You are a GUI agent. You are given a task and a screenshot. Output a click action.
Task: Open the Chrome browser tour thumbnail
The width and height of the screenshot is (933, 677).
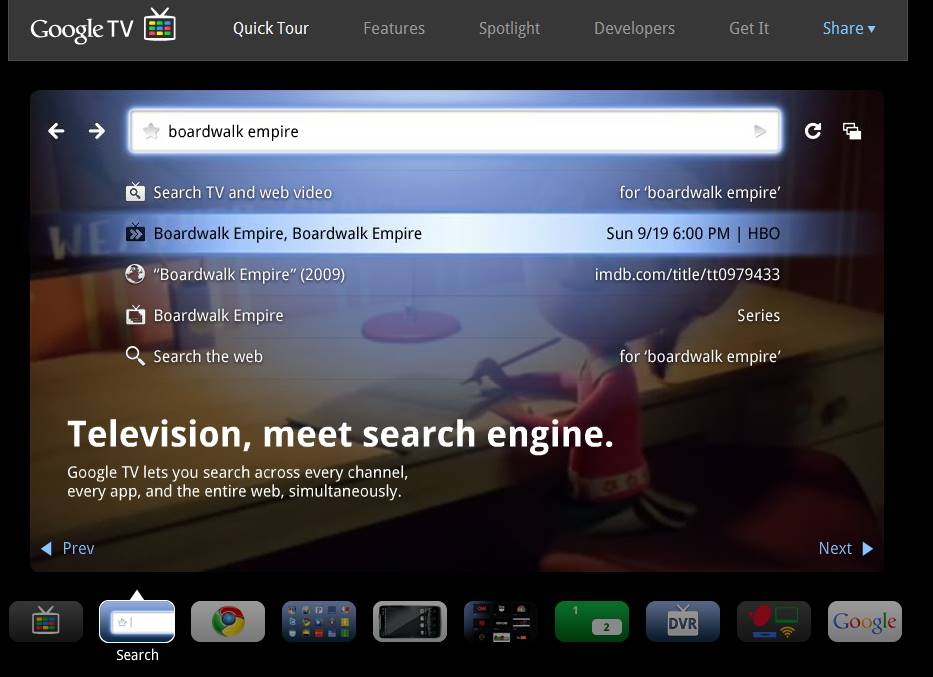point(228,621)
